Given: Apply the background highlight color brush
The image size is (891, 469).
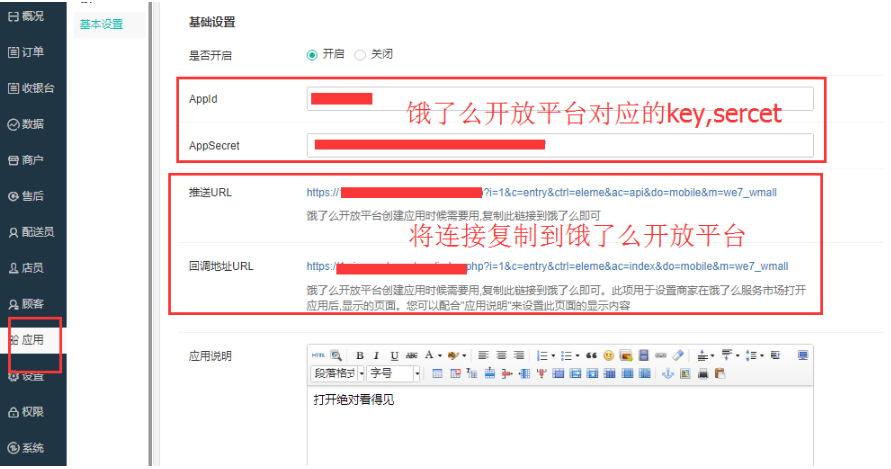Looking at the screenshot, I should point(453,355).
